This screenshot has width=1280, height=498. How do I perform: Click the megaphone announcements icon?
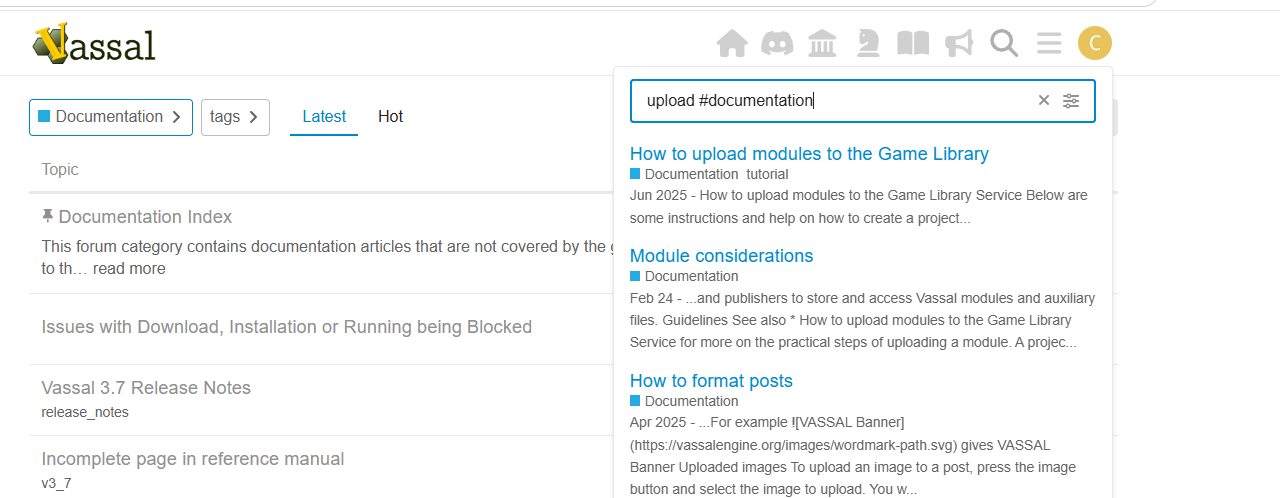[959, 43]
